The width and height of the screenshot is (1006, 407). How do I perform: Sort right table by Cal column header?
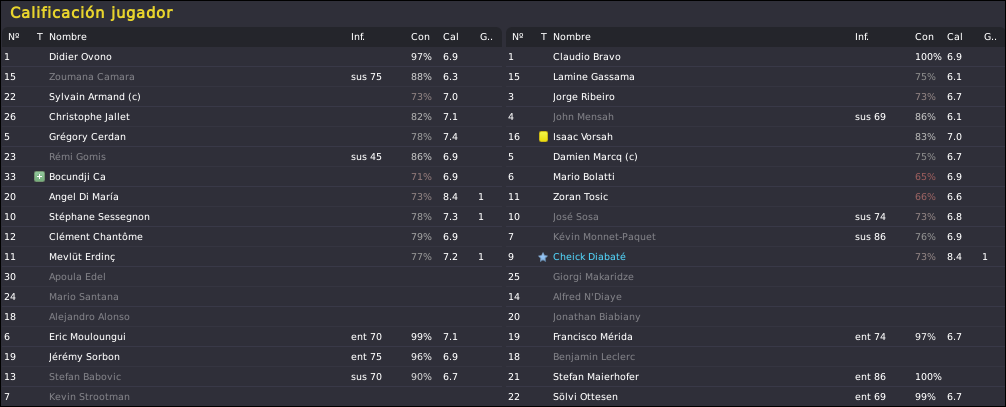click(x=955, y=37)
